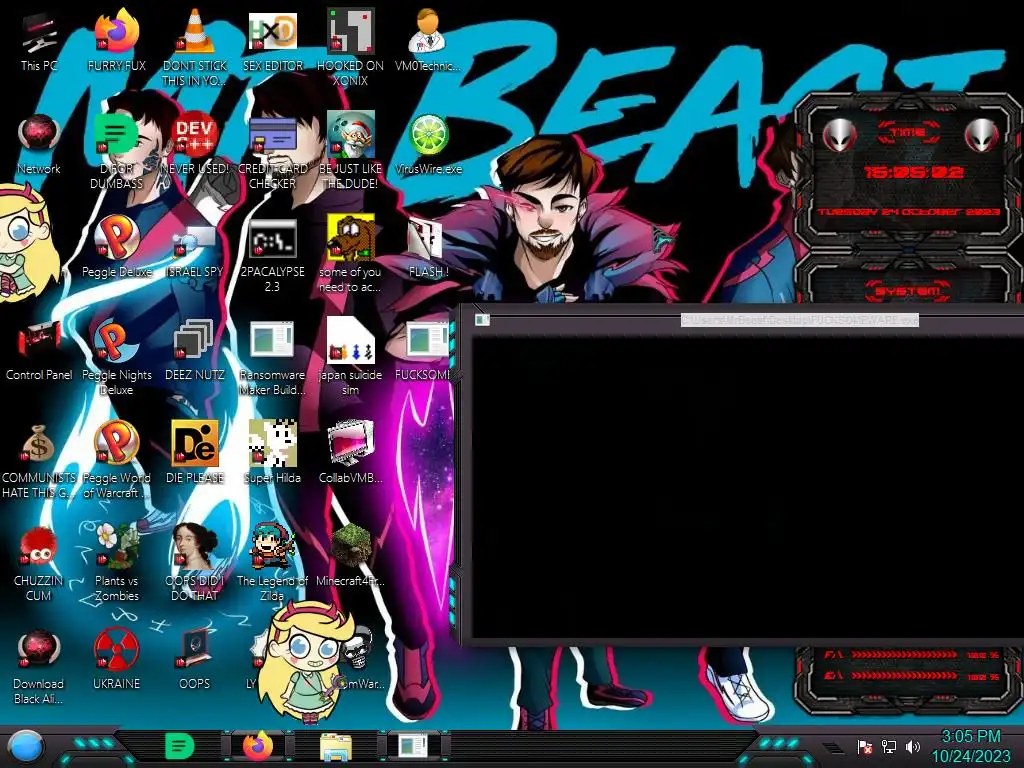Open the green D FOR DUMBASS icon

[x=116, y=150]
